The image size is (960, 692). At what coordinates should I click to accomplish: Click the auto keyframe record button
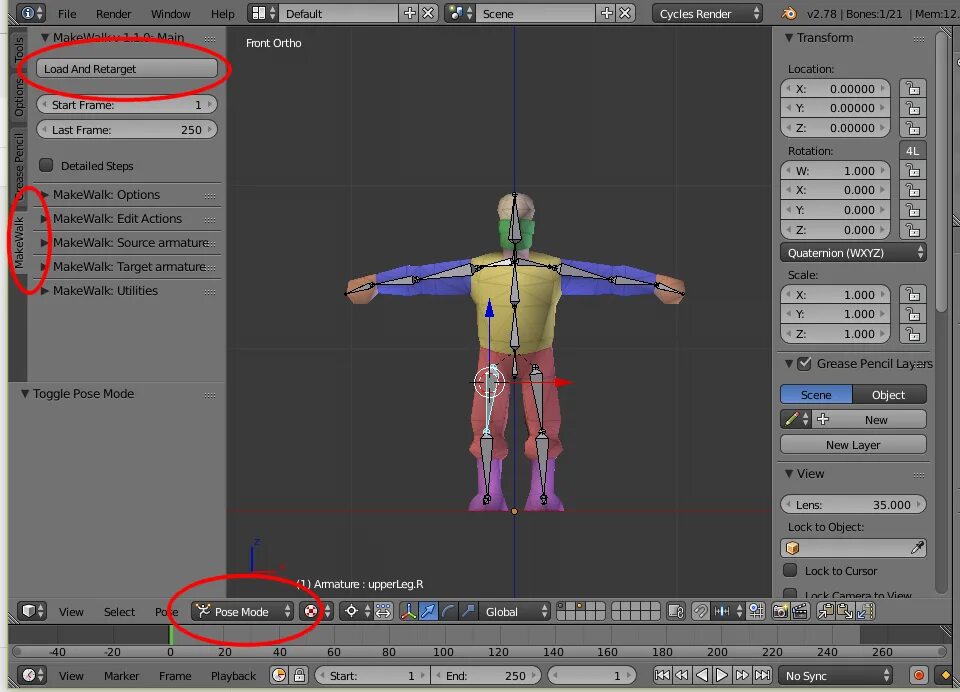[x=918, y=675]
